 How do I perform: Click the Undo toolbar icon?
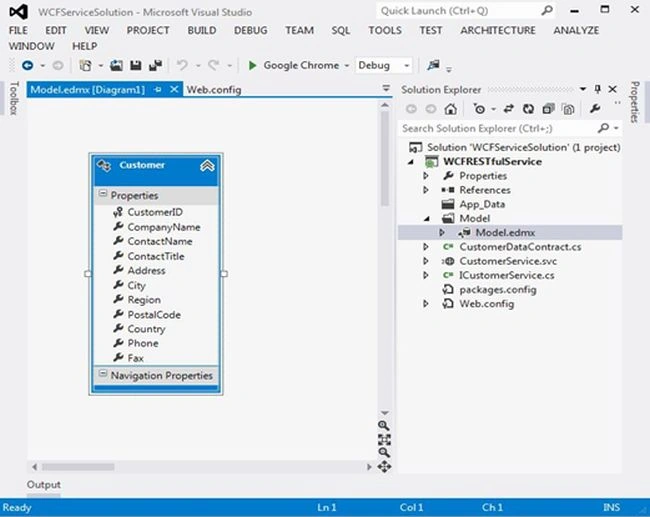pyautogui.click(x=182, y=66)
